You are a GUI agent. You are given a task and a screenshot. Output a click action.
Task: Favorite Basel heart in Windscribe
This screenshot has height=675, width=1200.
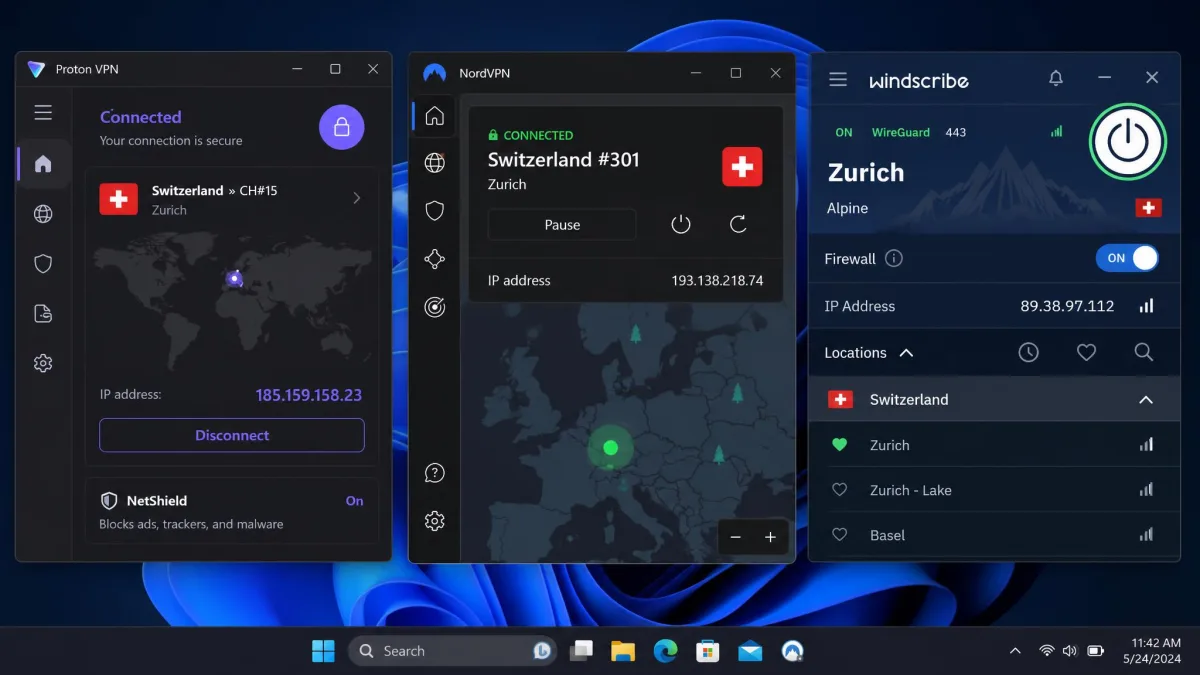click(839, 535)
